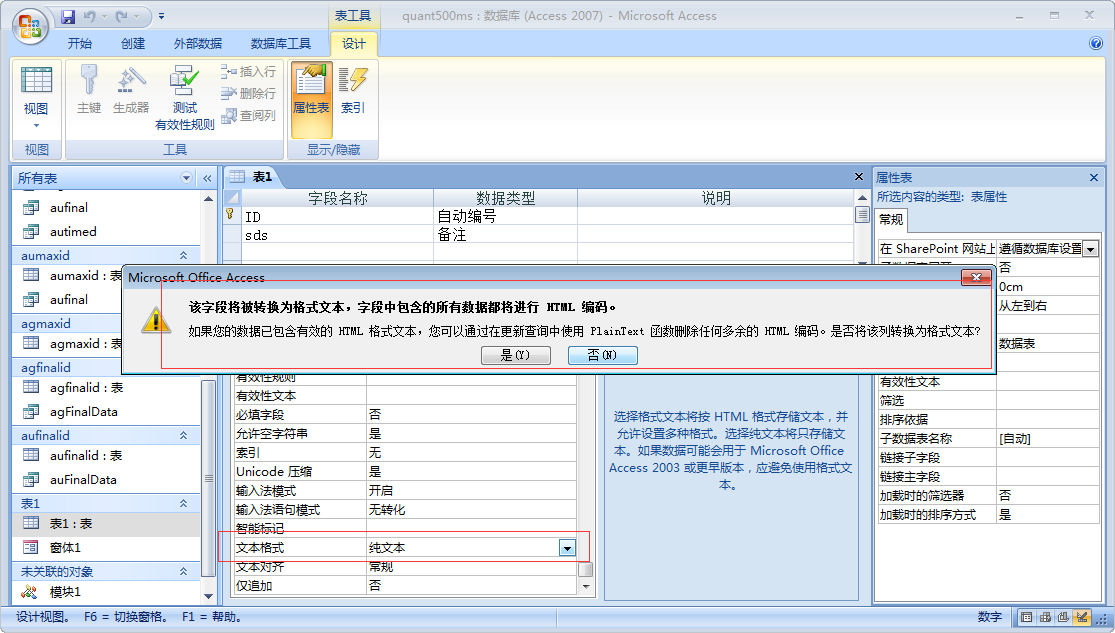The image size is (1115, 633).
Task: Click the 文本对齐 value 常规
Action: coord(471,567)
